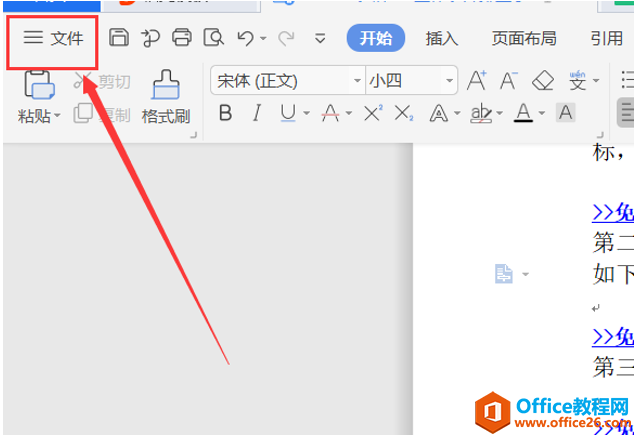Apply font color A icon
The height and width of the screenshot is (440, 638).
pos(523,113)
